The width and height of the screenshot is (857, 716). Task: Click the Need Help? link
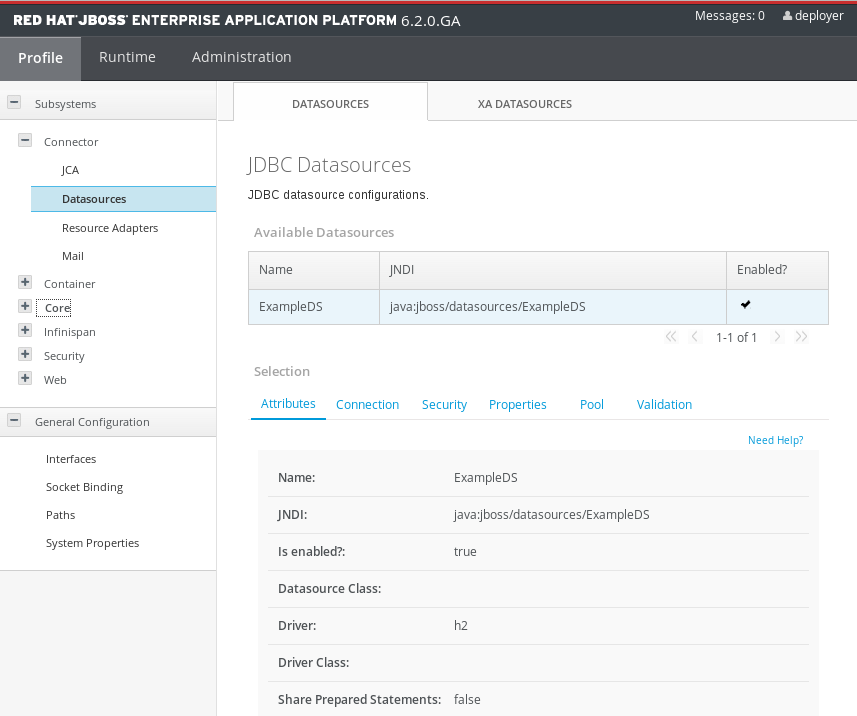(775, 440)
